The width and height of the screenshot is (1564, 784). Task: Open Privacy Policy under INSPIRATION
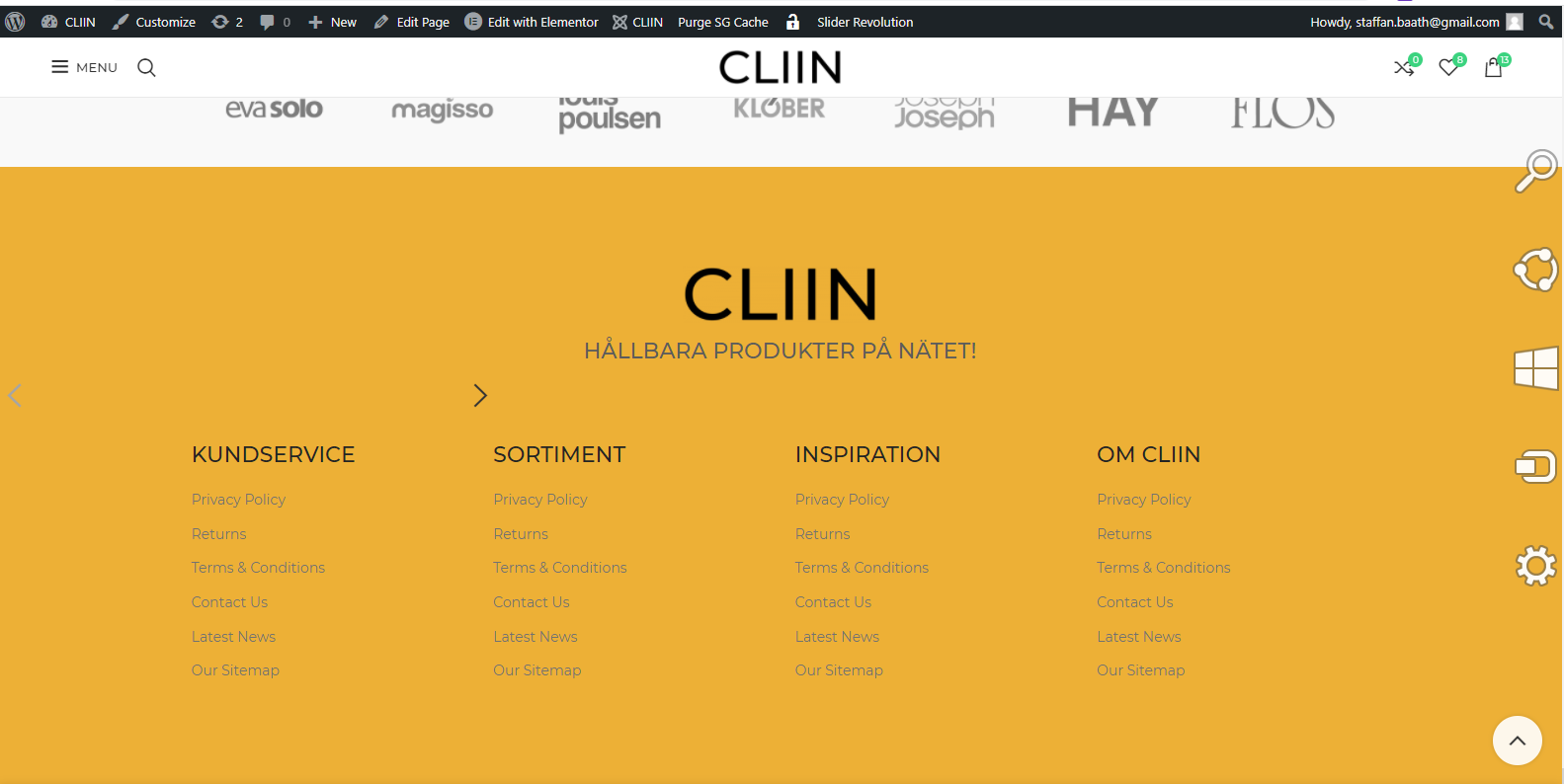842,500
